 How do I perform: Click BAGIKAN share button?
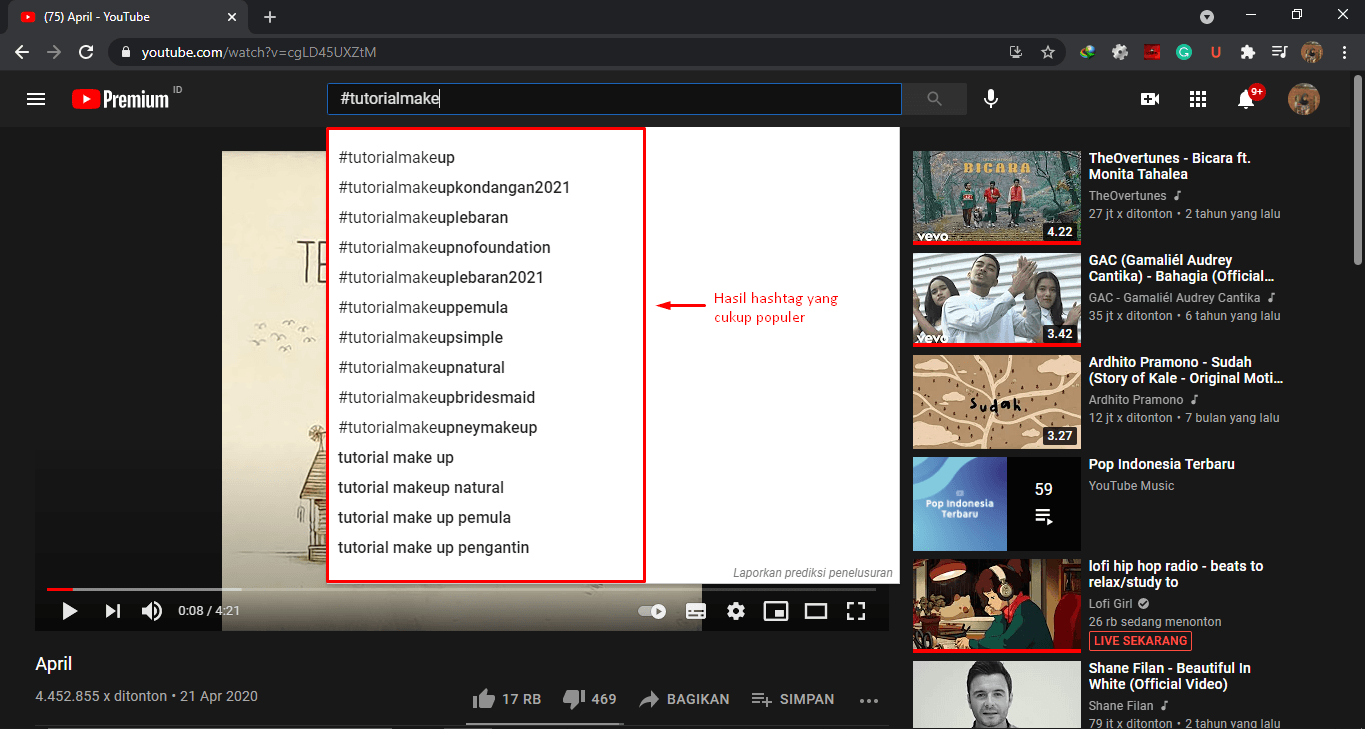click(x=684, y=699)
